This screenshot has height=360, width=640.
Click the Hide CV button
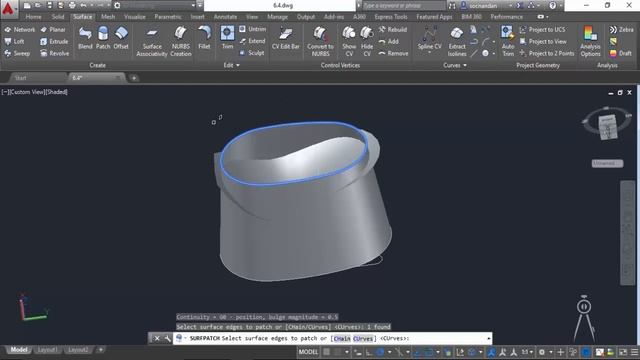pos(367,41)
